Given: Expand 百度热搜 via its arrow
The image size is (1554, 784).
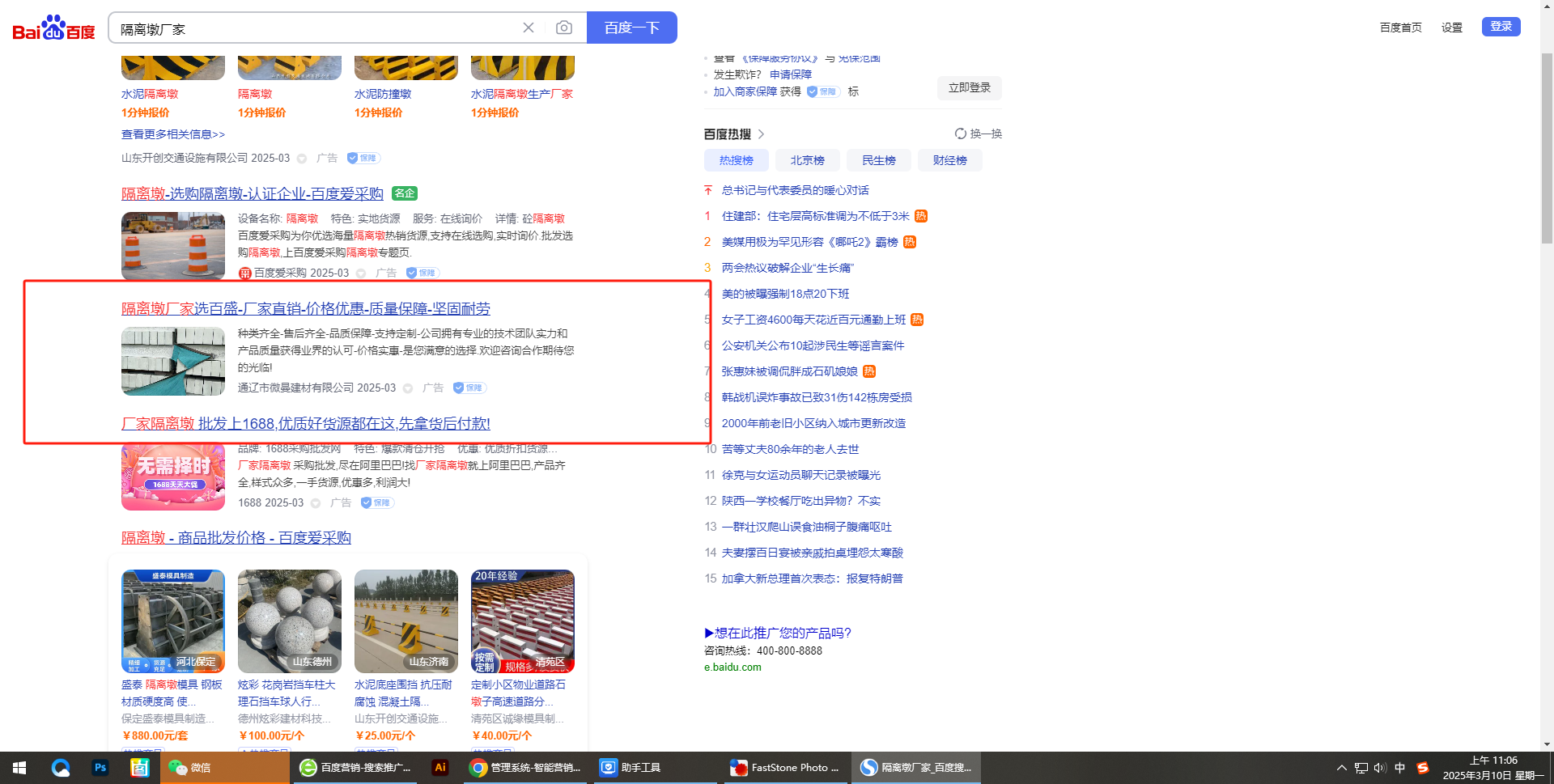Looking at the screenshot, I should (761, 134).
